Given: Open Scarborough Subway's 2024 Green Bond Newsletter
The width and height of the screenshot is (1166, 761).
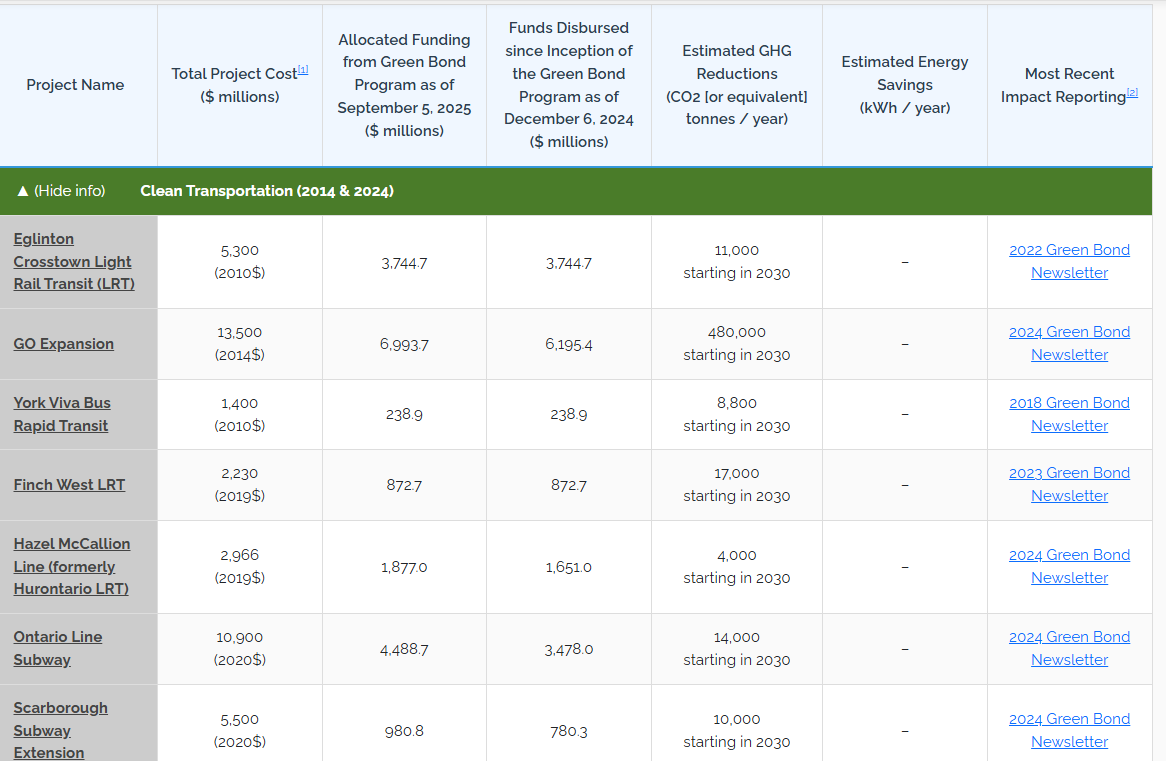Looking at the screenshot, I should pyautogui.click(x=1069, y=730).
